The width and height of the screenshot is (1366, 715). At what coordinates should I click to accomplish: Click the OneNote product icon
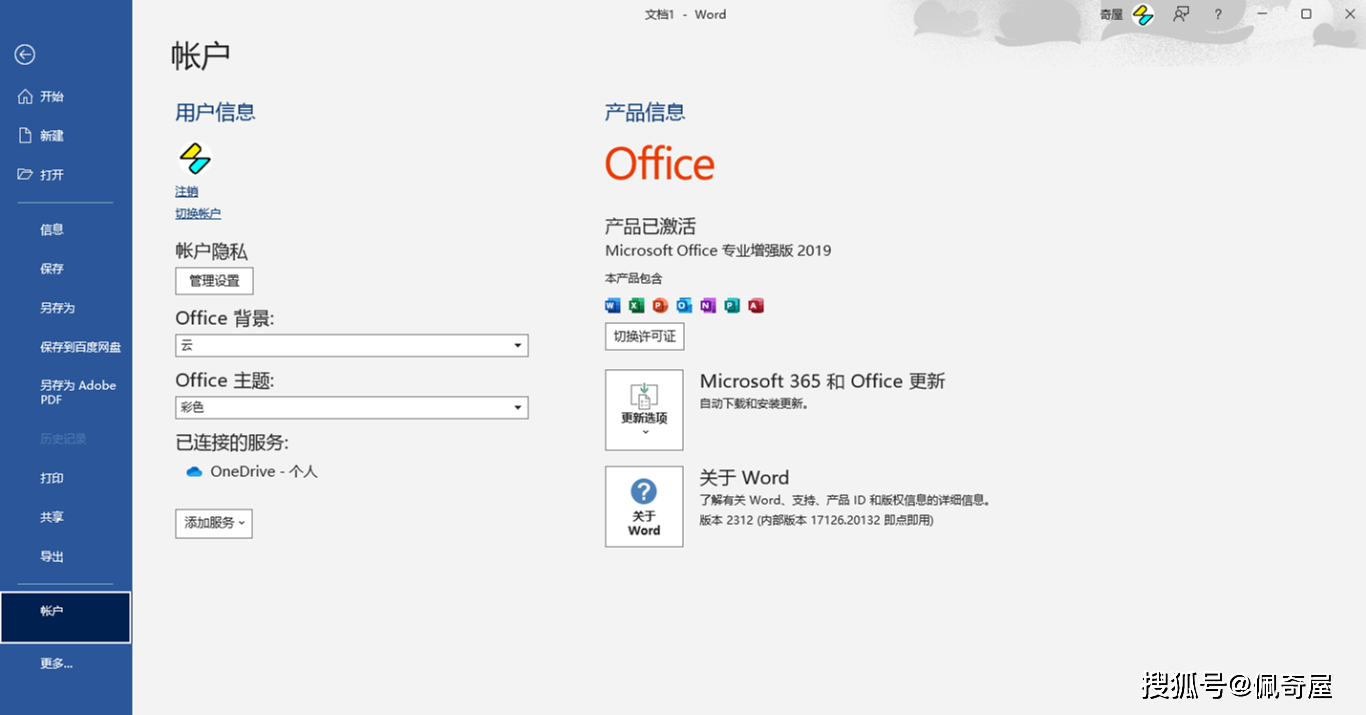click(707, 305)
